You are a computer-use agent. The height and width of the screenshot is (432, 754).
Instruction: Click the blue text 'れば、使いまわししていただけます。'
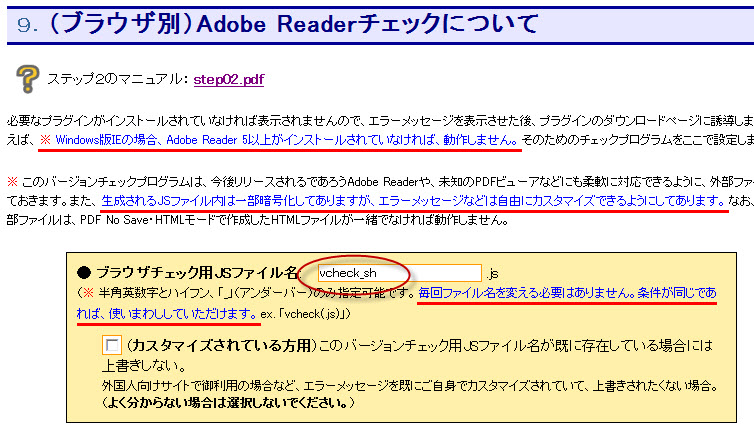click(x=168, y=314)
